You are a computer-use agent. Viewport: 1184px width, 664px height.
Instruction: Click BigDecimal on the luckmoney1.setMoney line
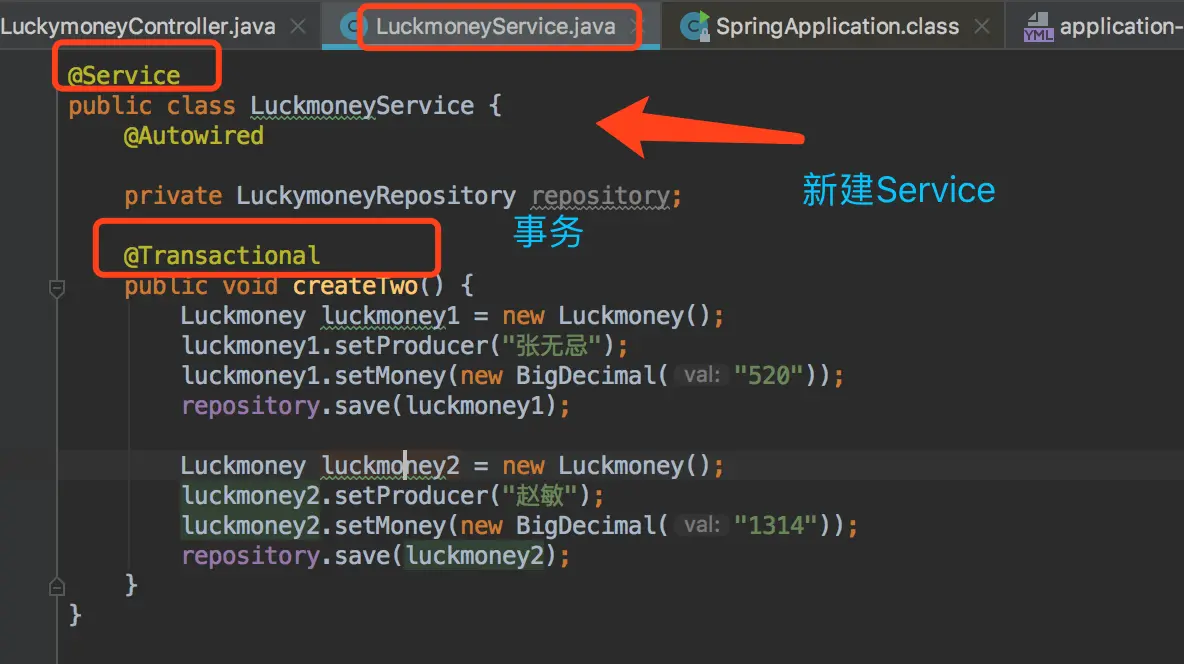tap(586, 375)
